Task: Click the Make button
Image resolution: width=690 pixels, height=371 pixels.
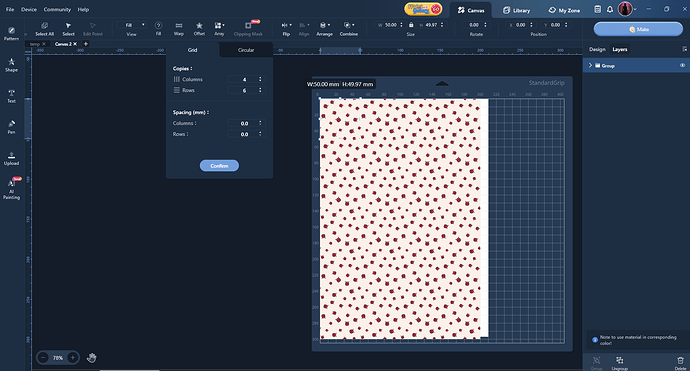Action: pyautogui.click(x=638, y=29)
